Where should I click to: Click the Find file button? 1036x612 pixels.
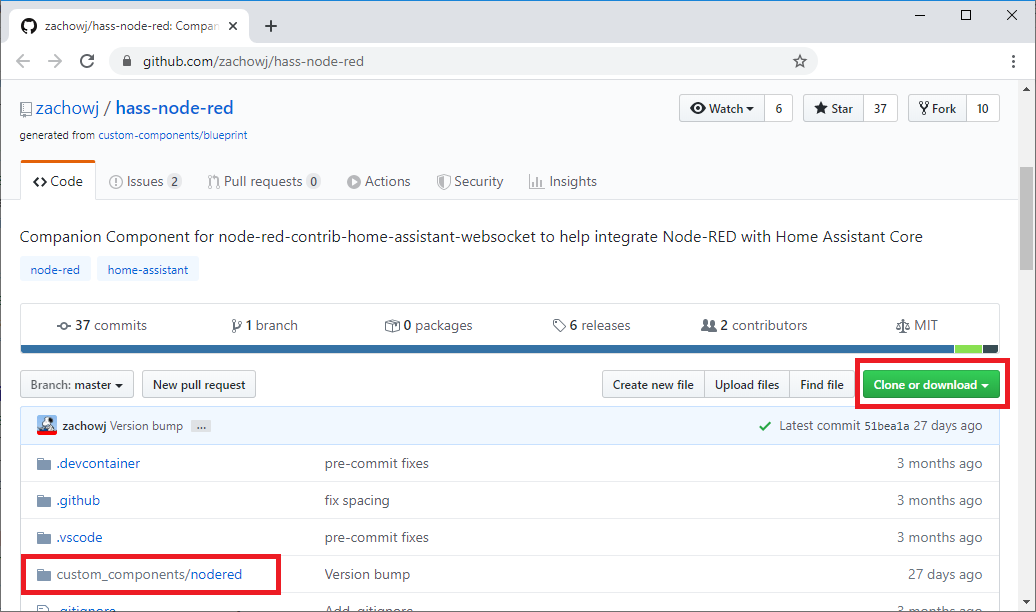point(822,385)
